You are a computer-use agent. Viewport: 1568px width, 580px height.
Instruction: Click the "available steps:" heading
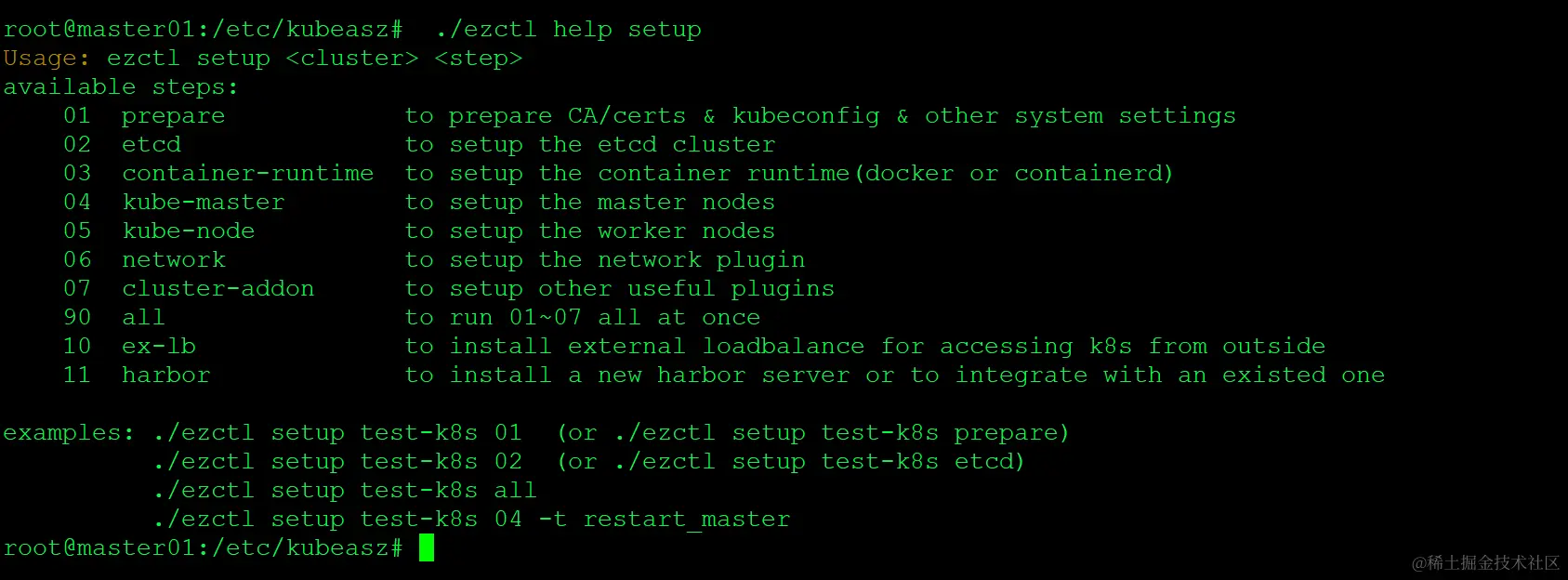pyautogui.click(x=121, y=87)
